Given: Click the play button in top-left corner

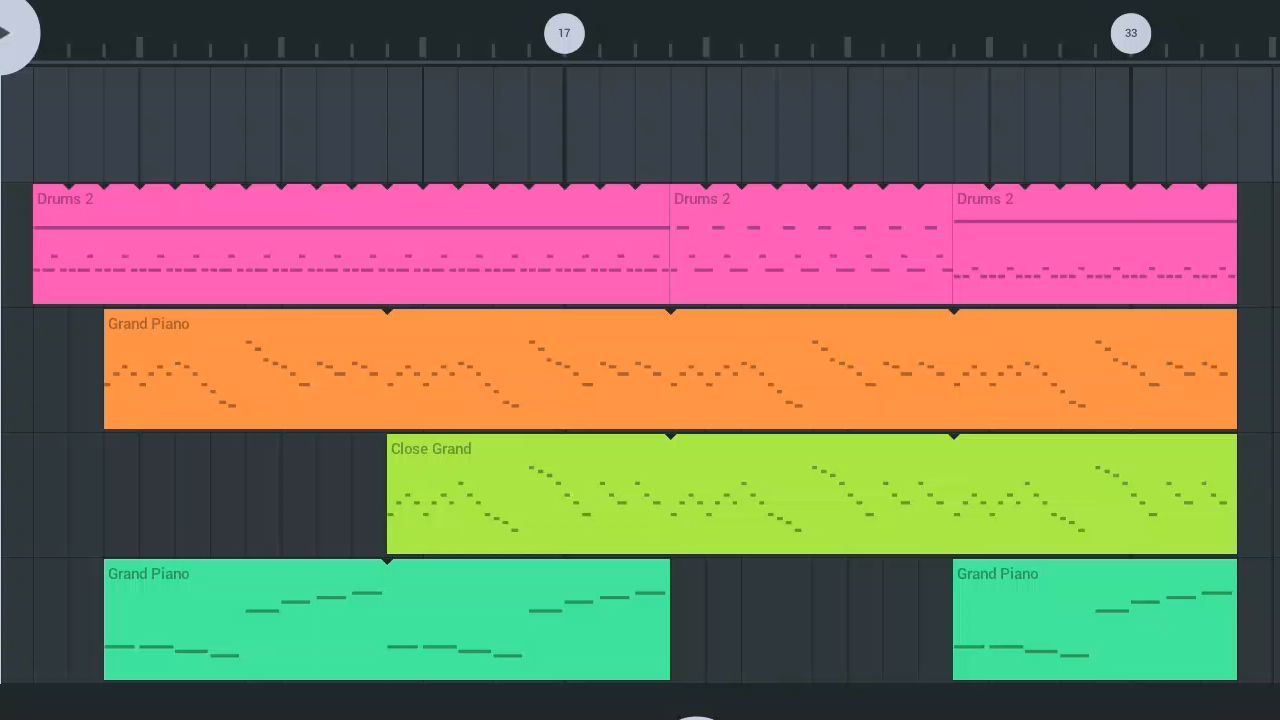Looking at the screenshot, I should 10,32.
